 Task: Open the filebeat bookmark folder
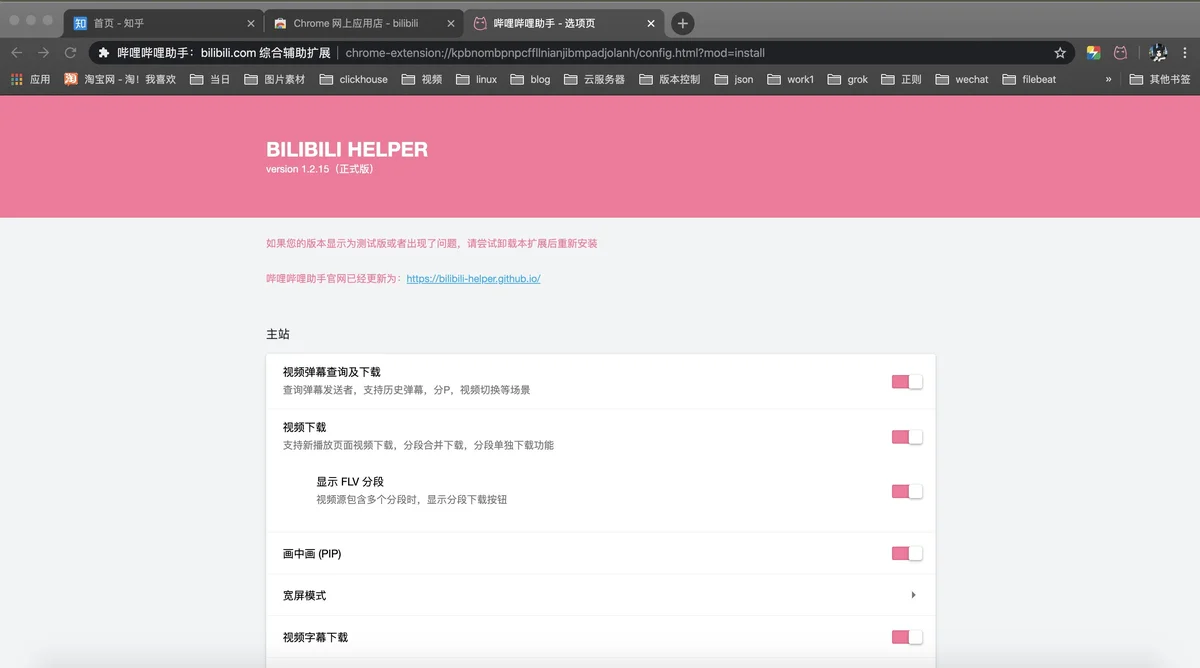click(1029, 79)
